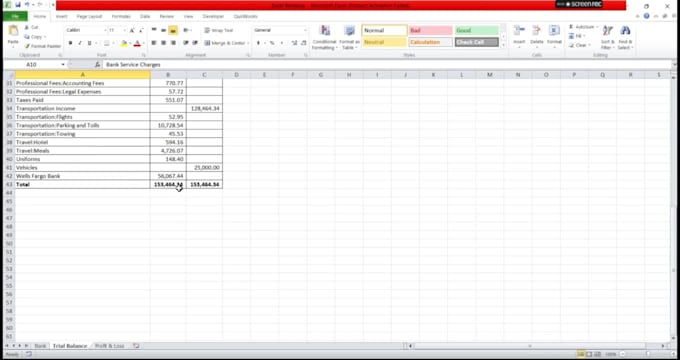680x360 pixels.
Task: Click the Format Painter brush
Action: [x=42, y=46]
